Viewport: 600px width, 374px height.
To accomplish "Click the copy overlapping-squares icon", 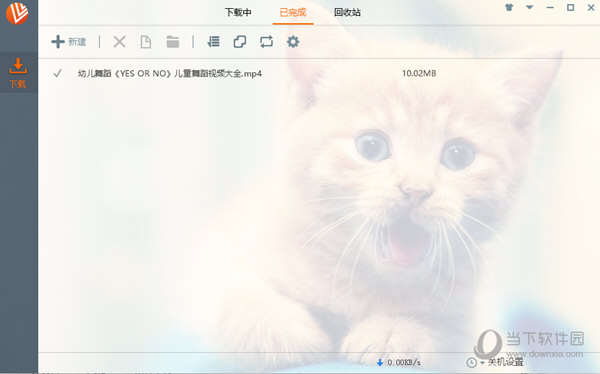I will point(240,41).
